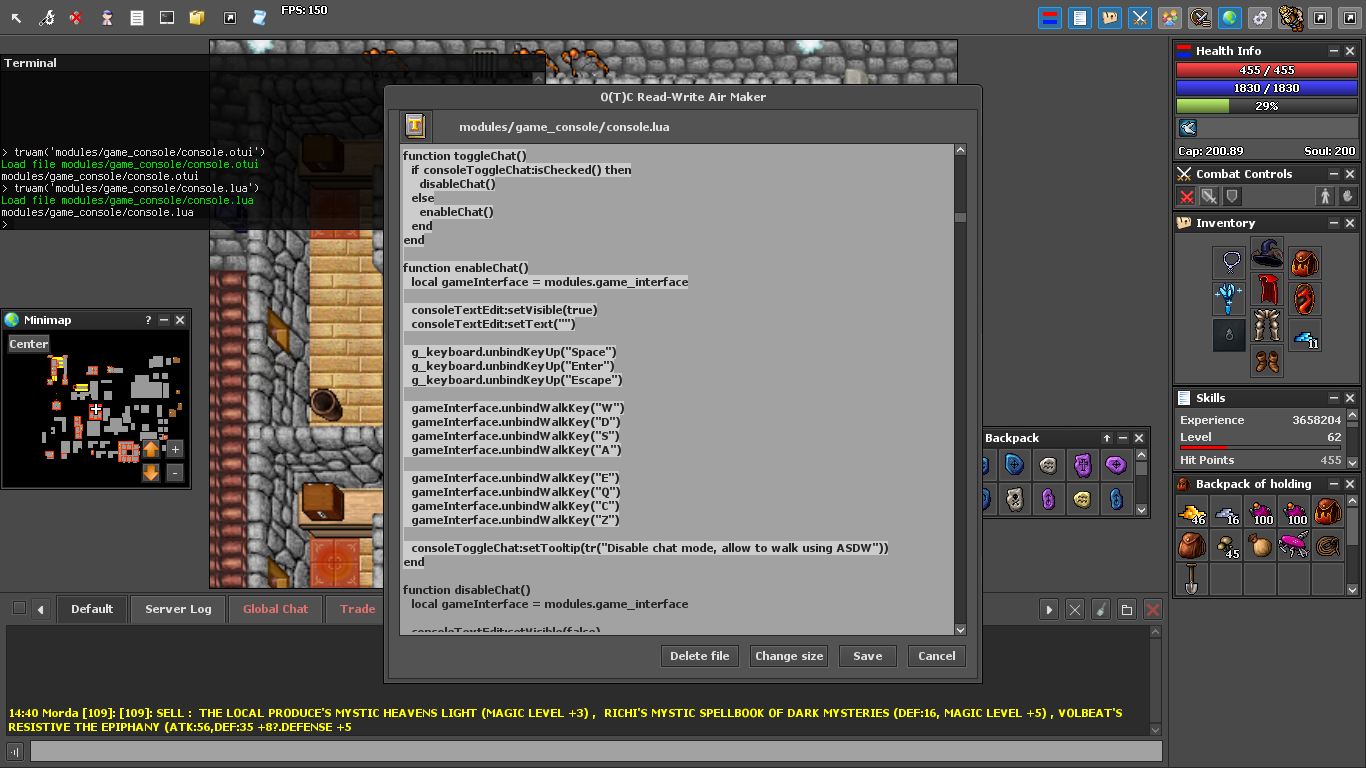Click the red health bar 455 / 455
Screen dimensions: 1366x768
1266,71
